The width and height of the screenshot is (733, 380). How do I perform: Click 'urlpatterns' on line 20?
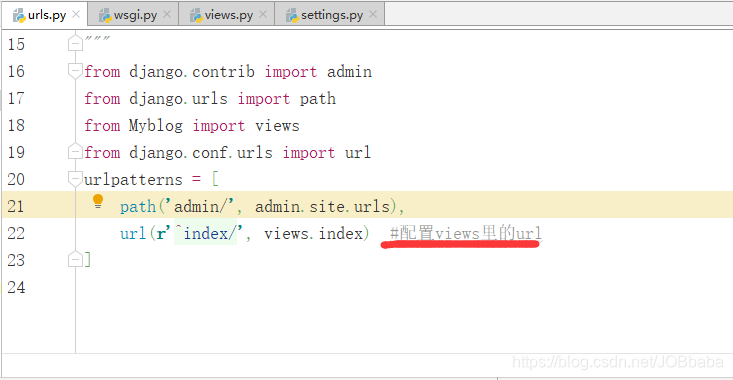coord(133,179)
